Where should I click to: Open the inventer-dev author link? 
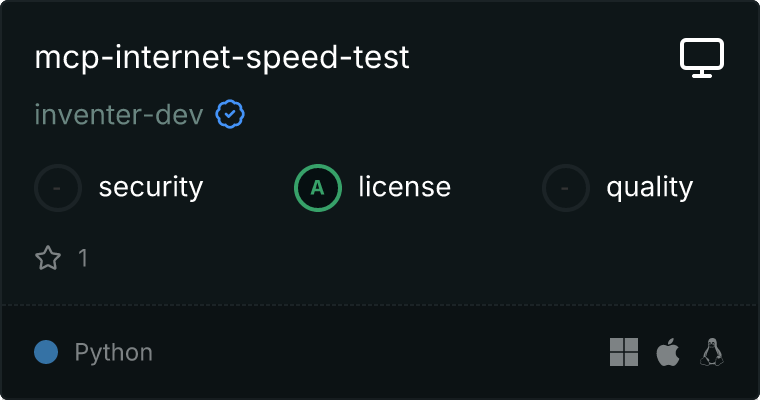[x=119, y=116]
